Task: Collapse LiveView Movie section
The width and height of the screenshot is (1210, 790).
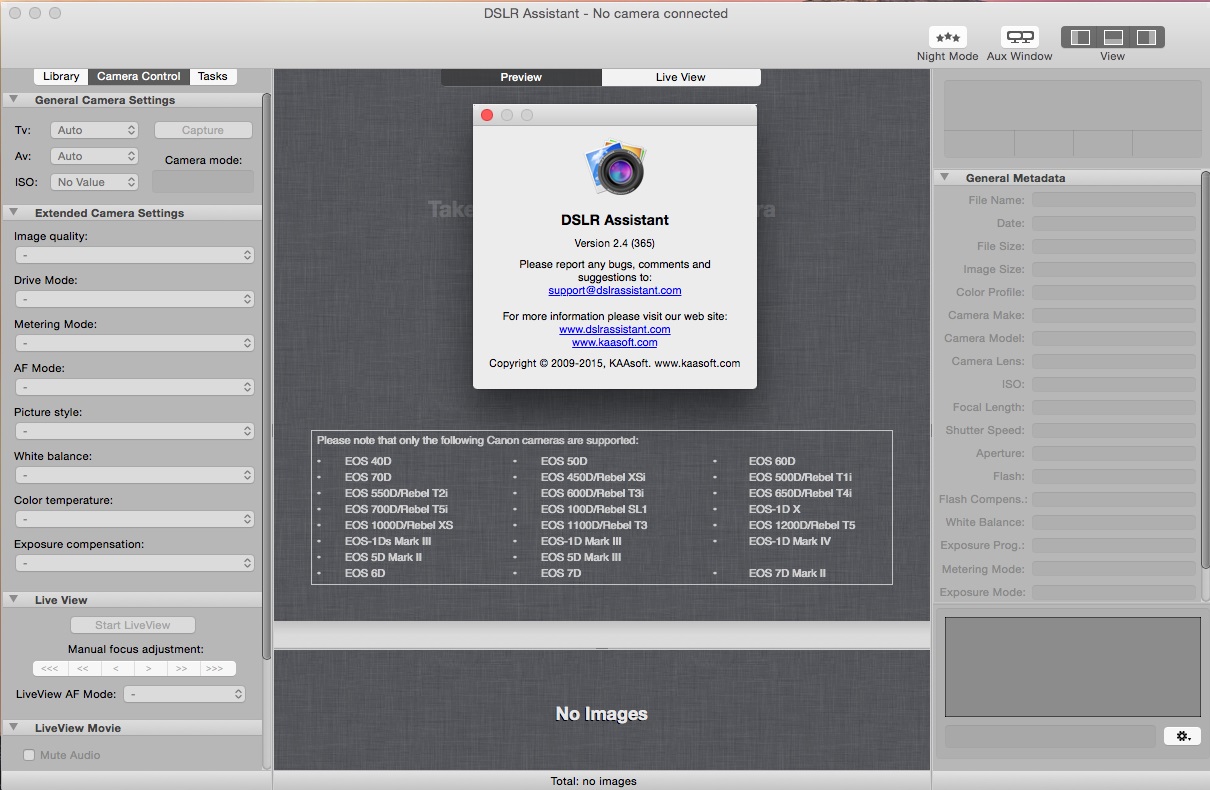Action: coord(15,727)
